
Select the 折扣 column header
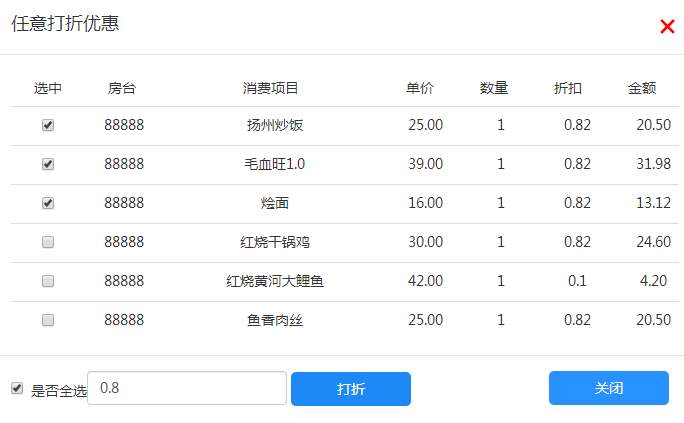point(568,89)
